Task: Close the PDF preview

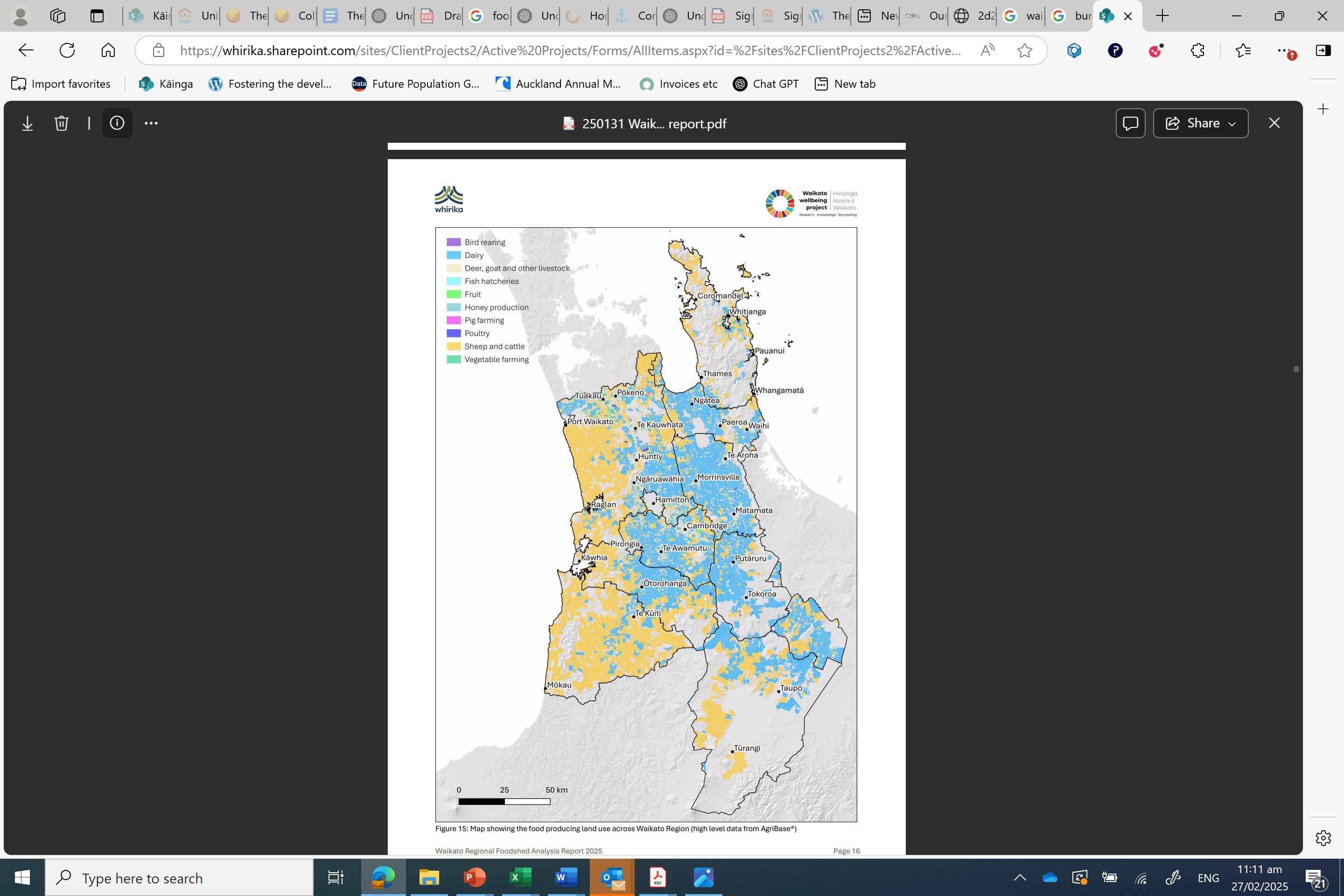Action: tap(1274, 123)
